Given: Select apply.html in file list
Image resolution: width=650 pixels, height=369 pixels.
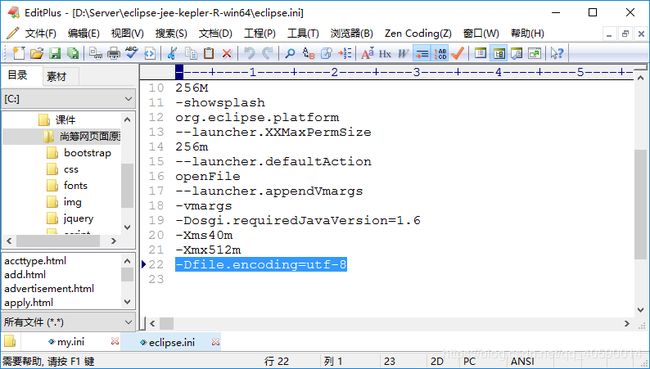Looking at the screenshot, I should pyautogui.click(x=29, y=302).
